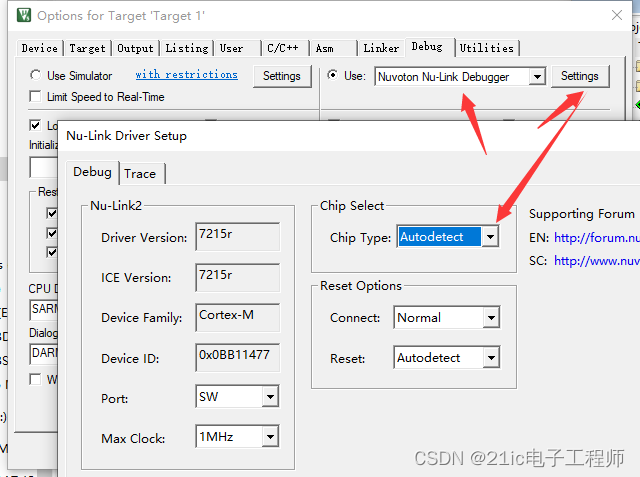Open the EN supporting forum link
640x477 pixels.
[597, 237]
